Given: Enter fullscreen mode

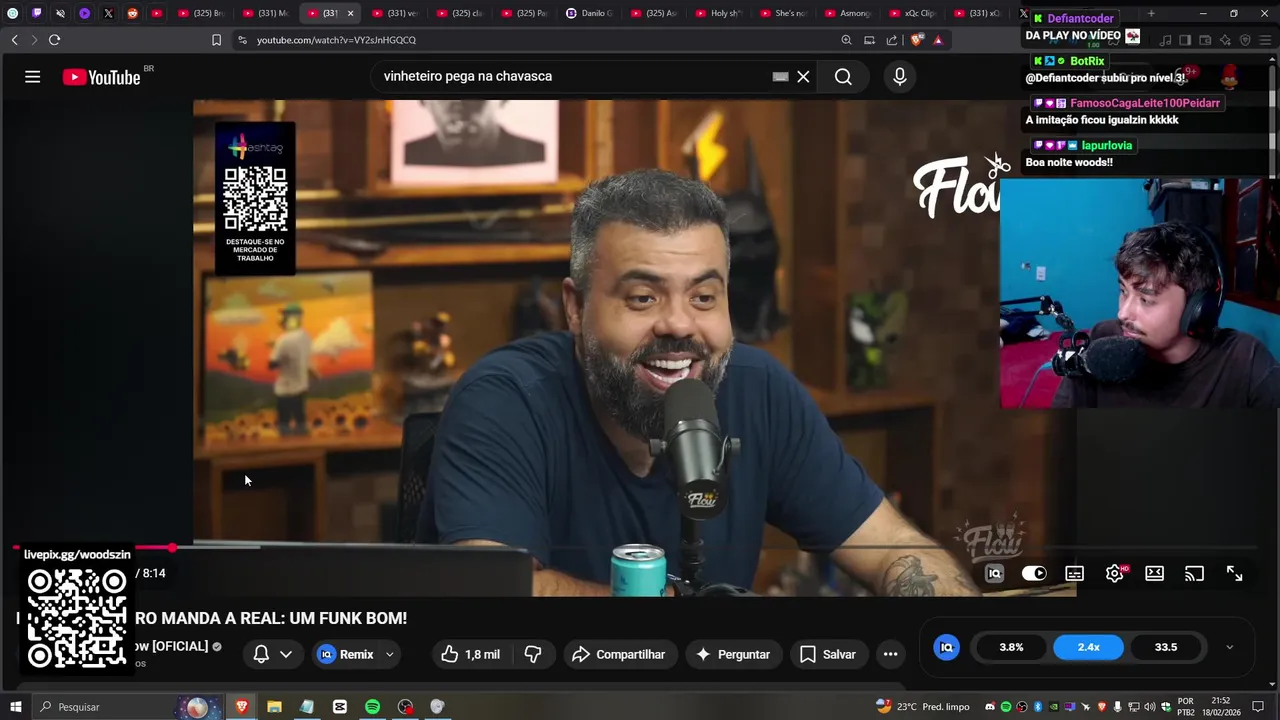Looking at the screenshot, I should [x=1234, y=573].
